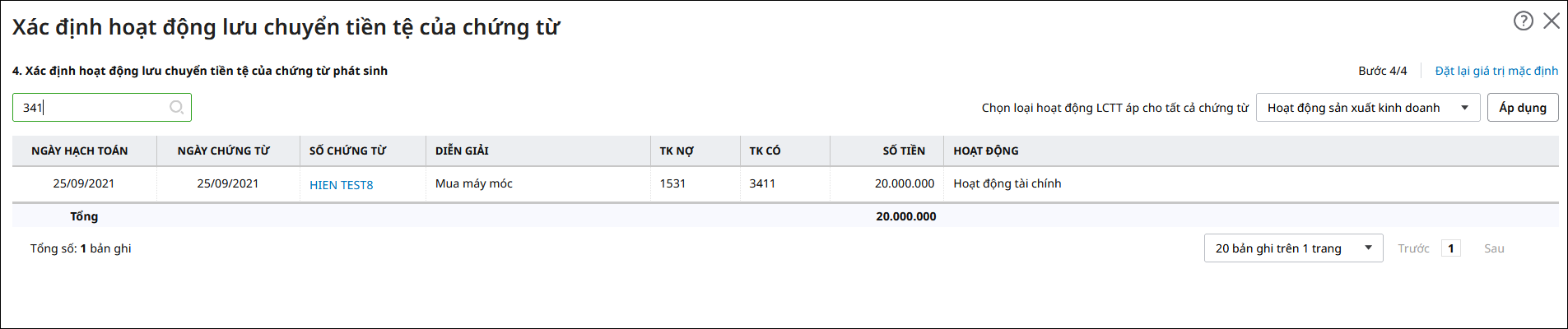
Task: Click 'Đặt lại giá trị mặc định' link
Action: (1496, 71)
